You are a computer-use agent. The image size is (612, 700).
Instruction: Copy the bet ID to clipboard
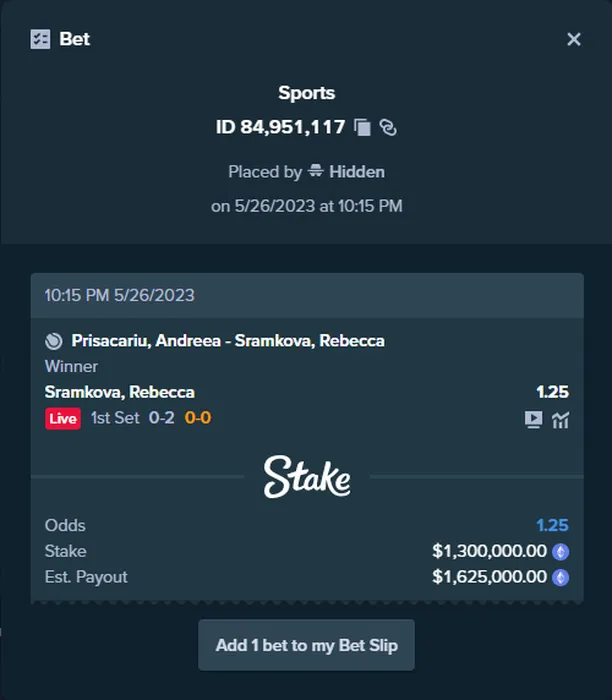pyautogui.click(x=363, y=127)
